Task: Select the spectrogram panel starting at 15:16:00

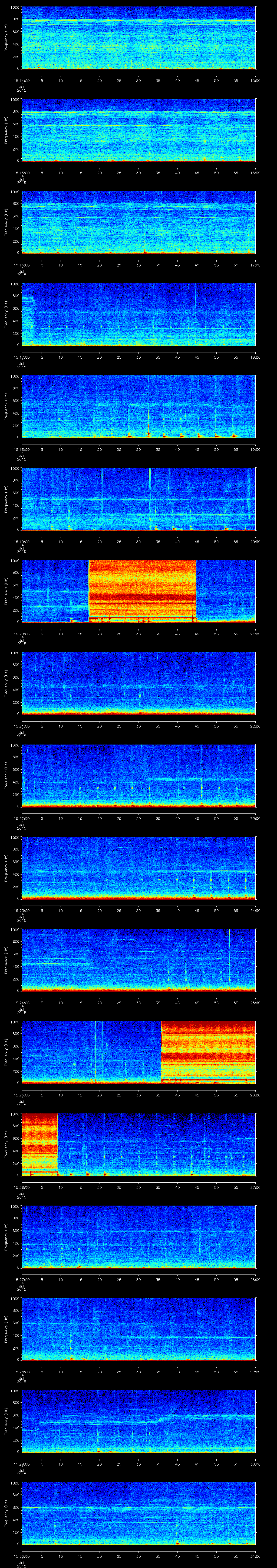Action: 138,222
